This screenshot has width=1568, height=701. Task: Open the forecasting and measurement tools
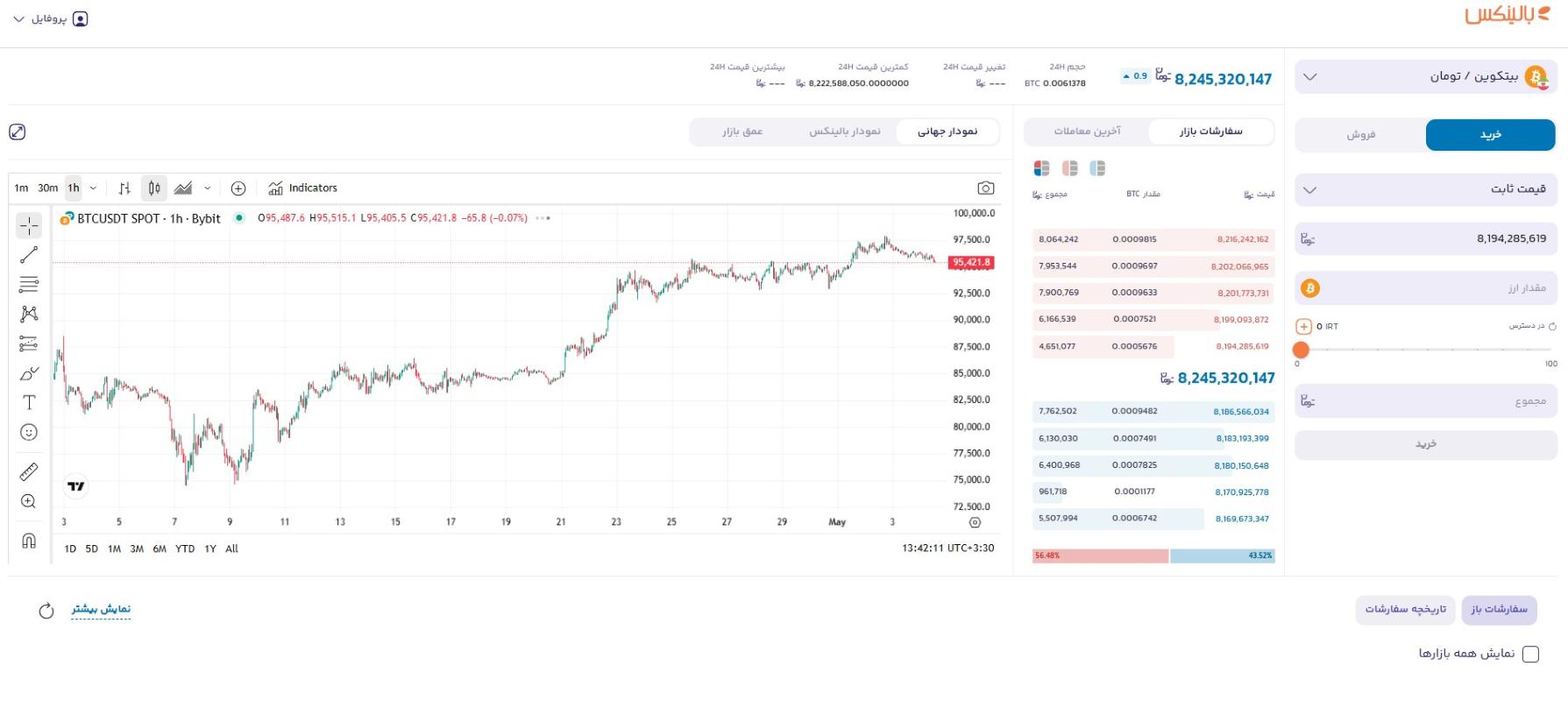29,343
